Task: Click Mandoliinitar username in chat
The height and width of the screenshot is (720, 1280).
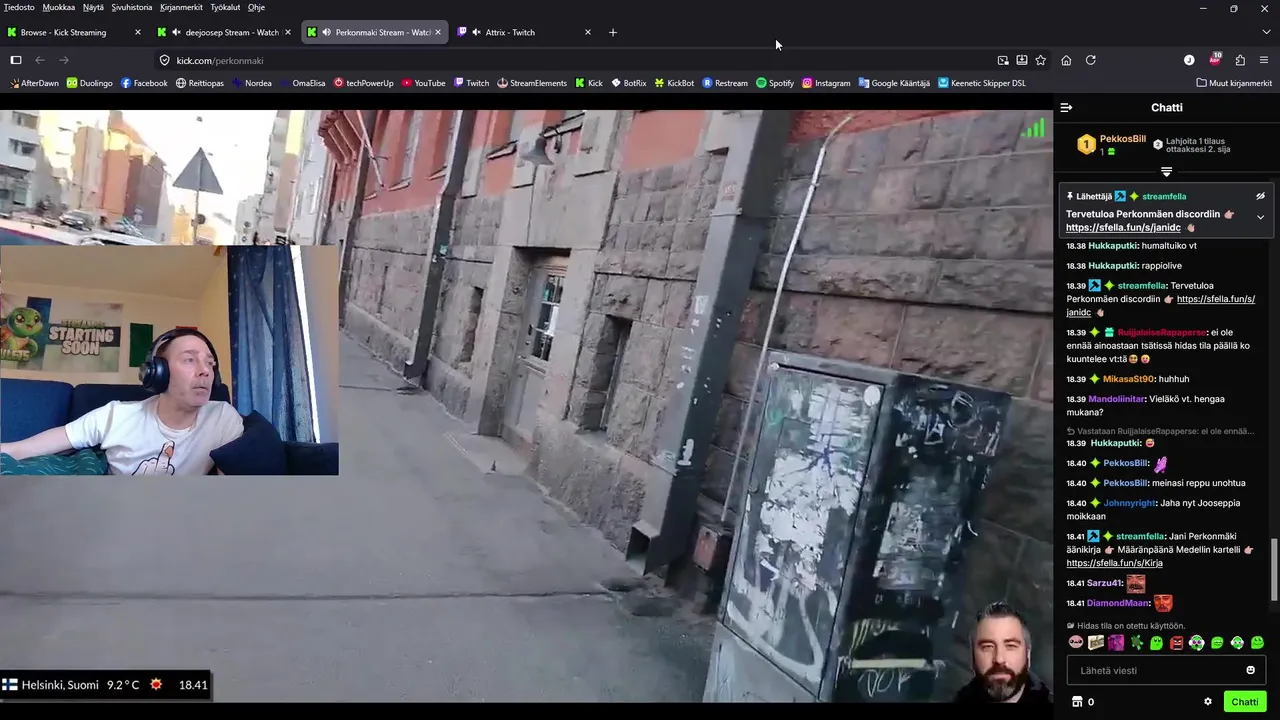Action: coord(1117,399)
